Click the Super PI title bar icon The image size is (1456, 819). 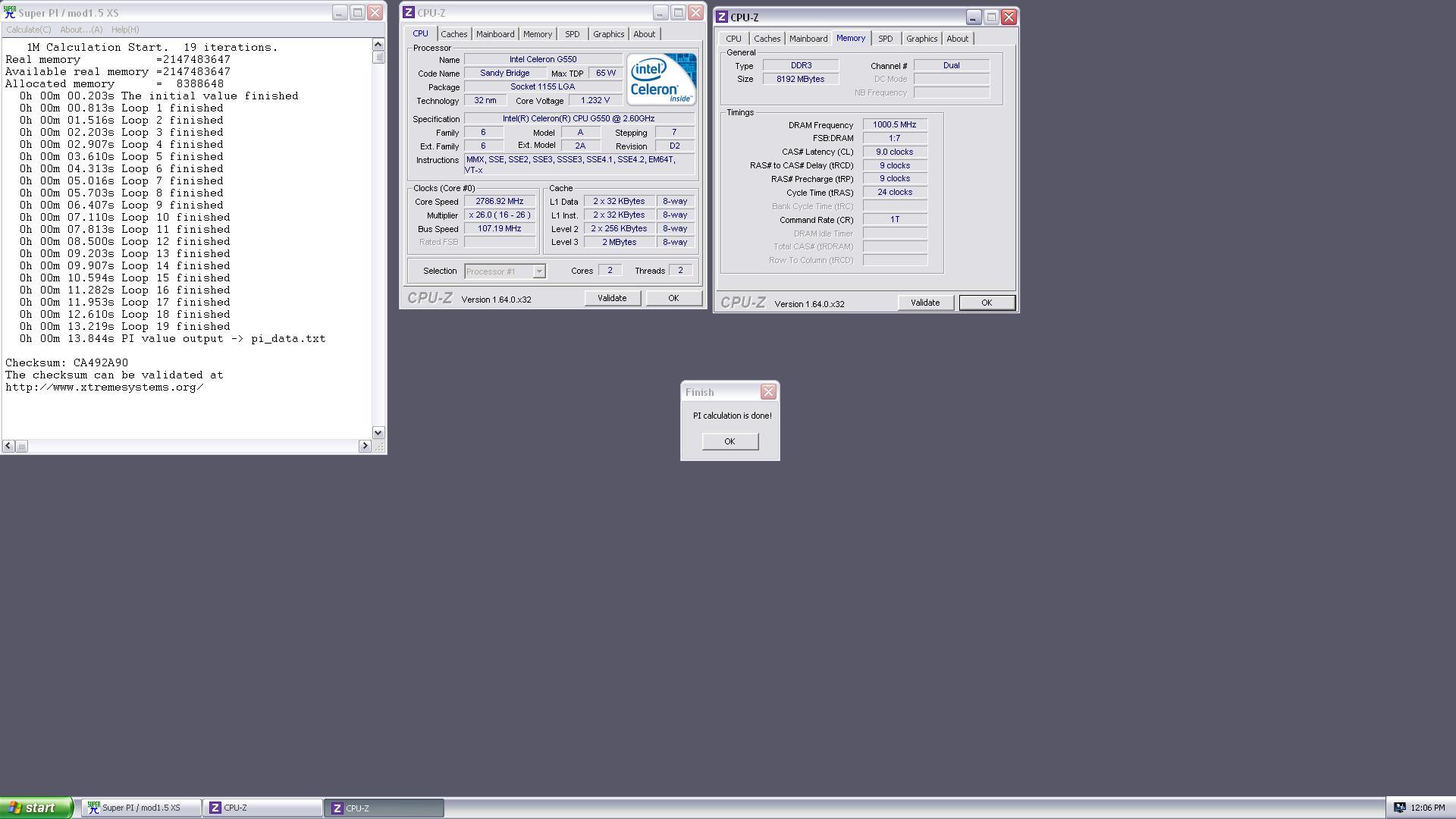(x=10, y=12)
